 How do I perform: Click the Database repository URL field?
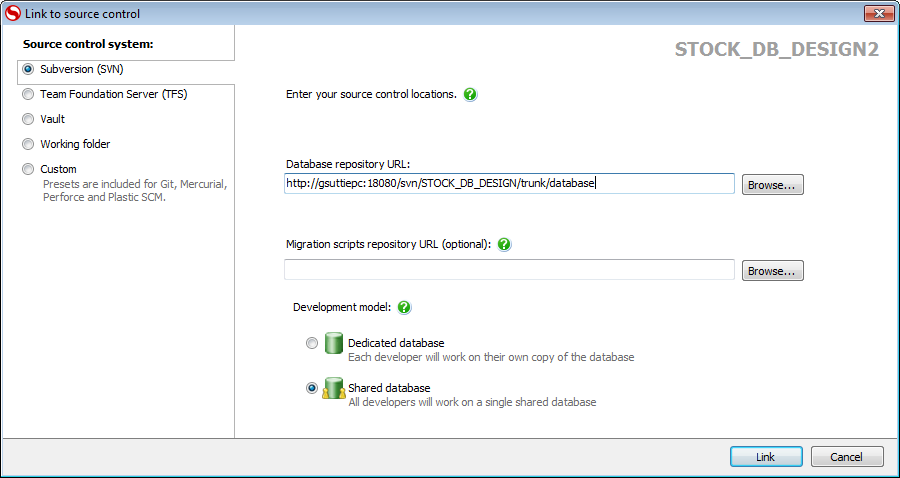pyautogui.click(x=509, y=184)
